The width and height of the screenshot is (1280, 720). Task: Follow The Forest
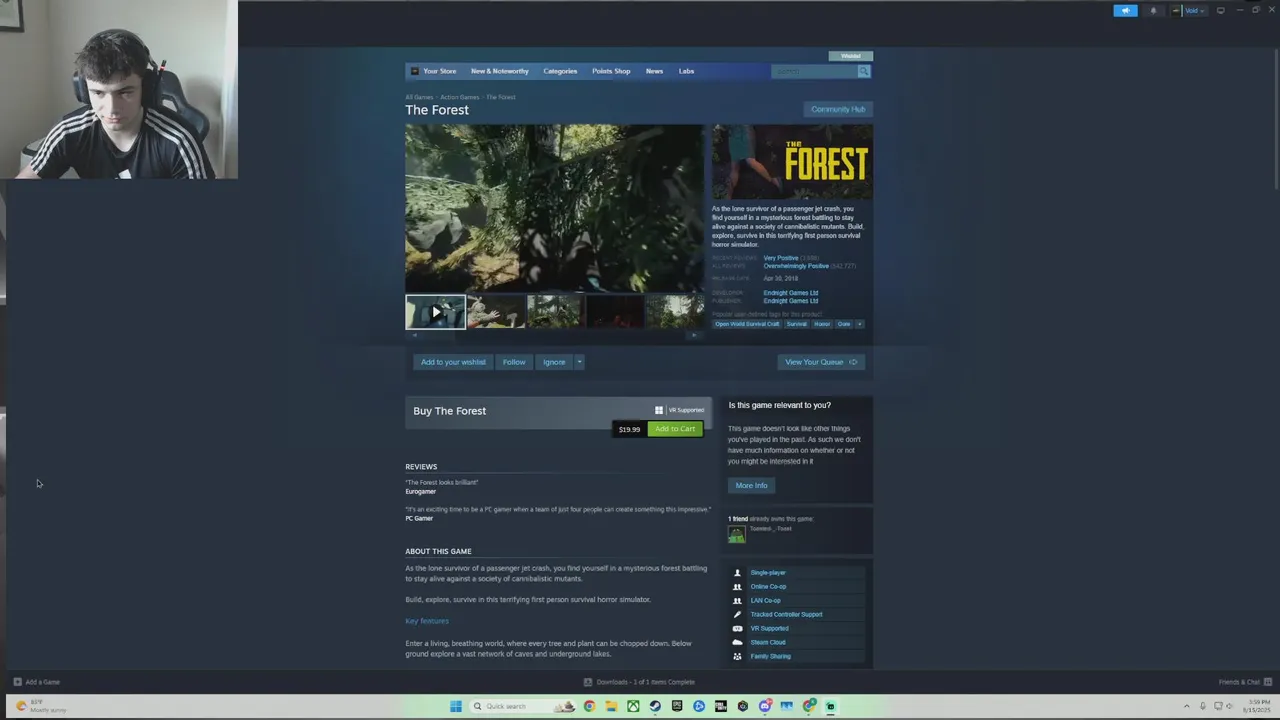coord(514,362)
